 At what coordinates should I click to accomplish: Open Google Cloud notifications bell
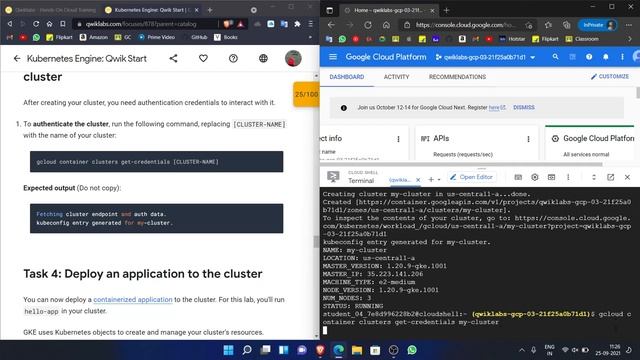[x=606, y=57]
